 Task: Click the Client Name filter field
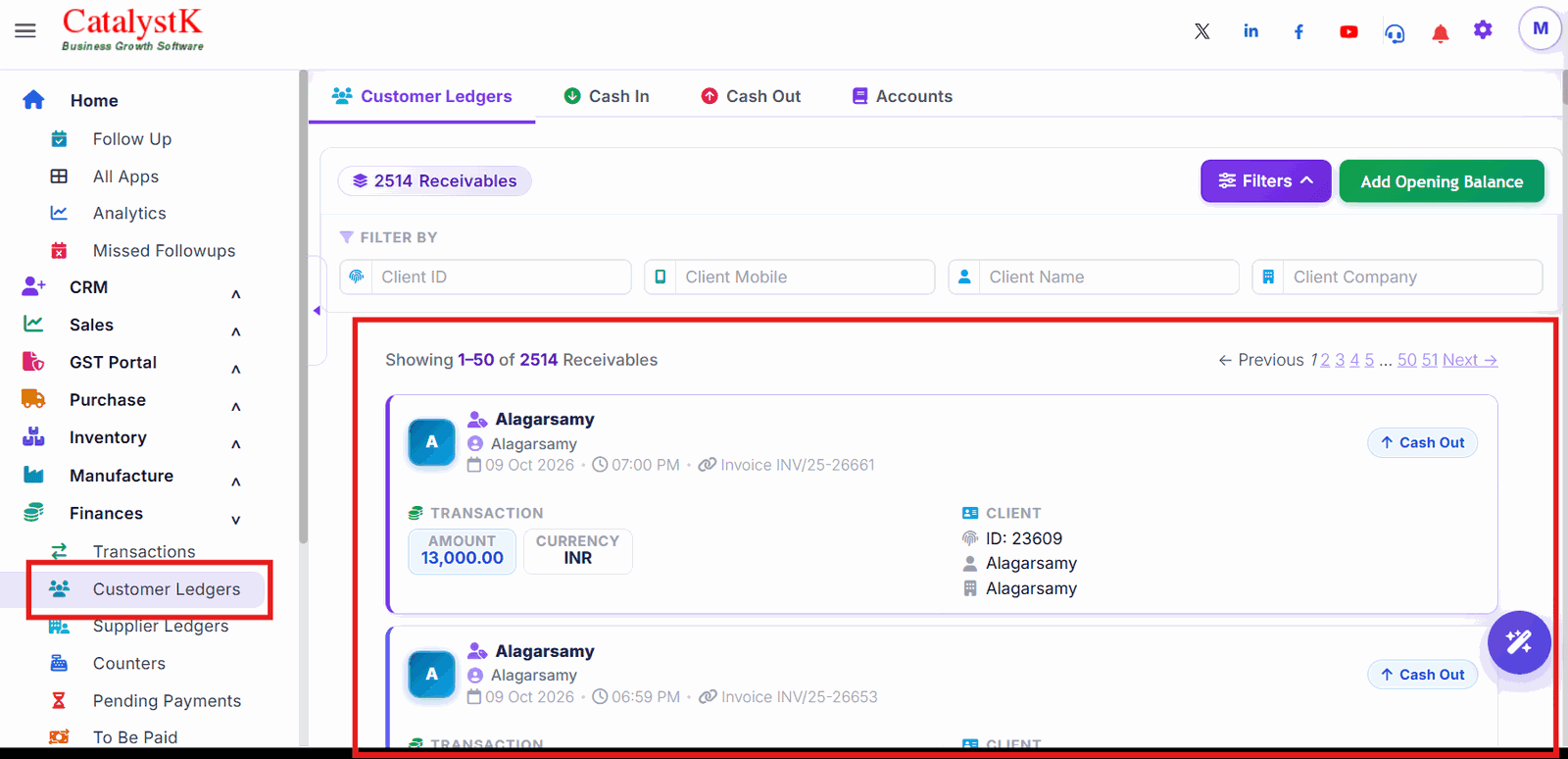click(x=1094, y=277)
